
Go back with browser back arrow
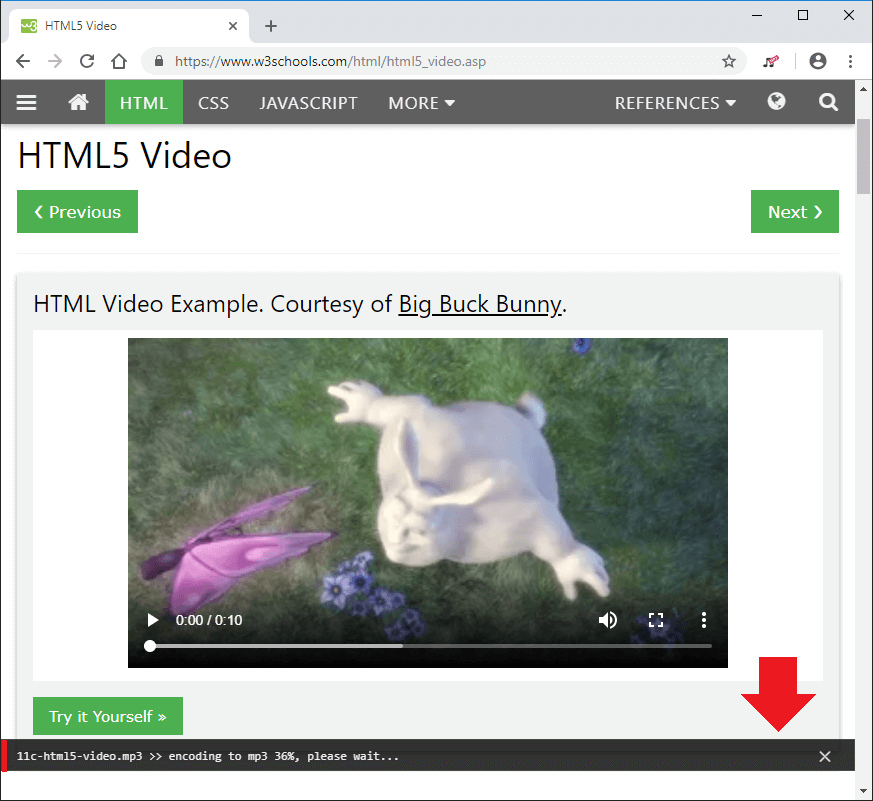pyautogui.click(x=23, y=61)
